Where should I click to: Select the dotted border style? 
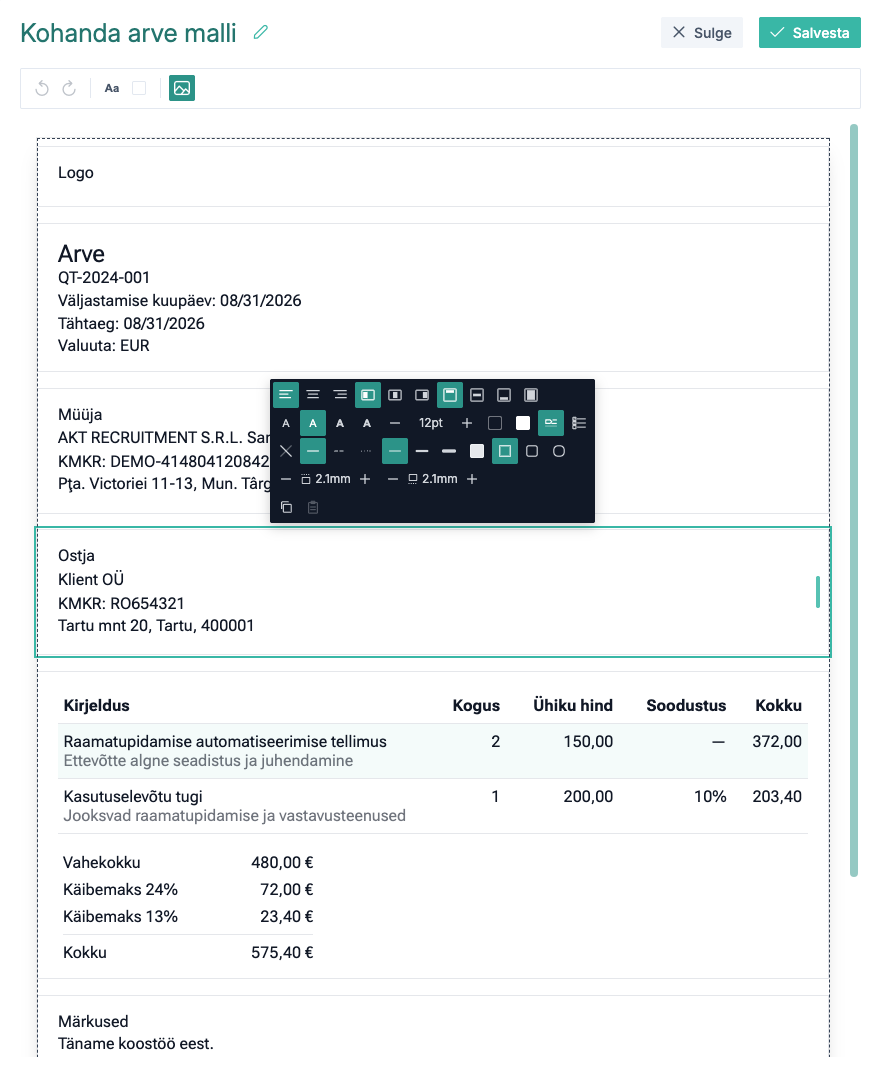(x=366, y=451)
